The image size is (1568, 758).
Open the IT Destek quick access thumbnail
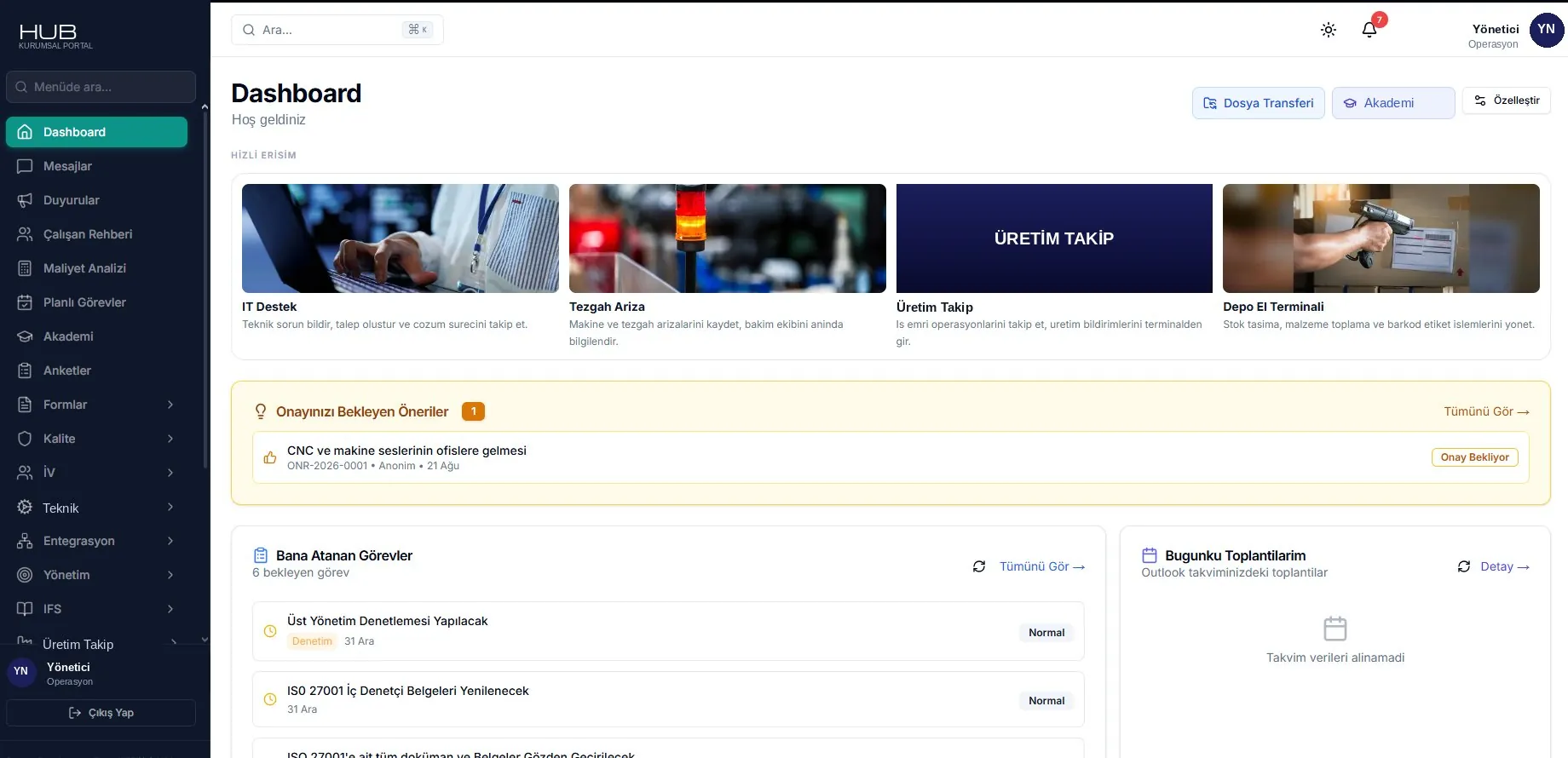pyautogui.click(x=401, y=238)
